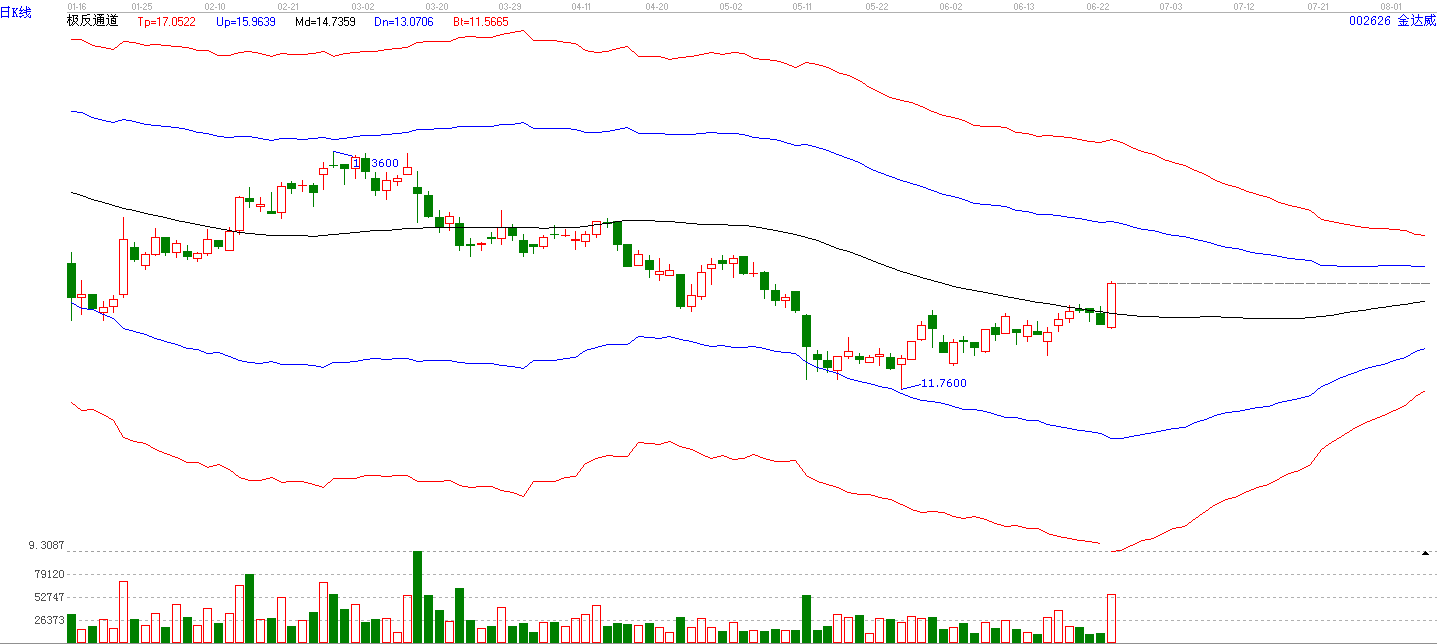Click the 04-20 date label
The width and height of the screenshot is (1437, 644).
[656, 6]
